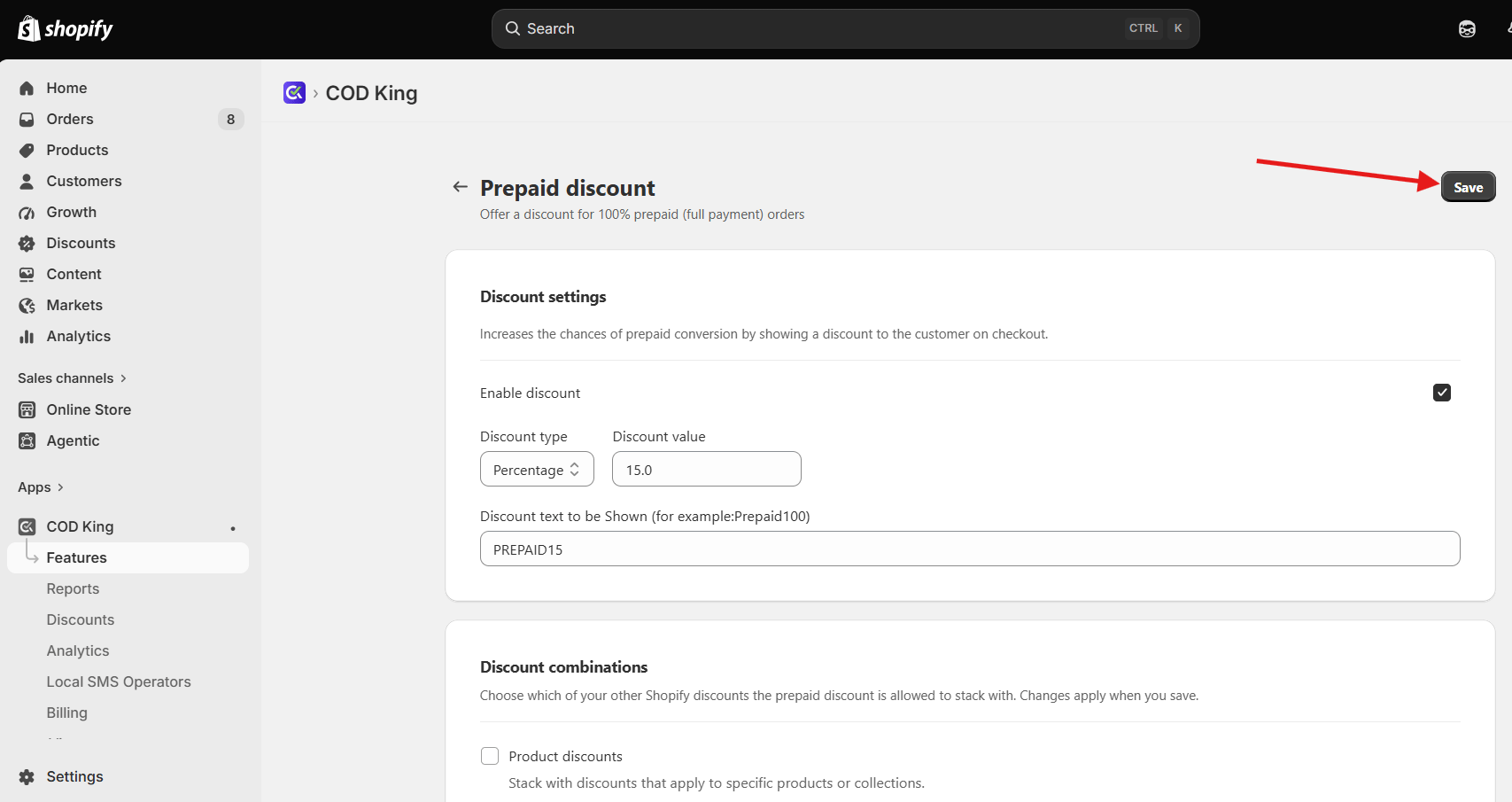Expand the Sales channels section

pyautogui.click(x=73, y=378)
